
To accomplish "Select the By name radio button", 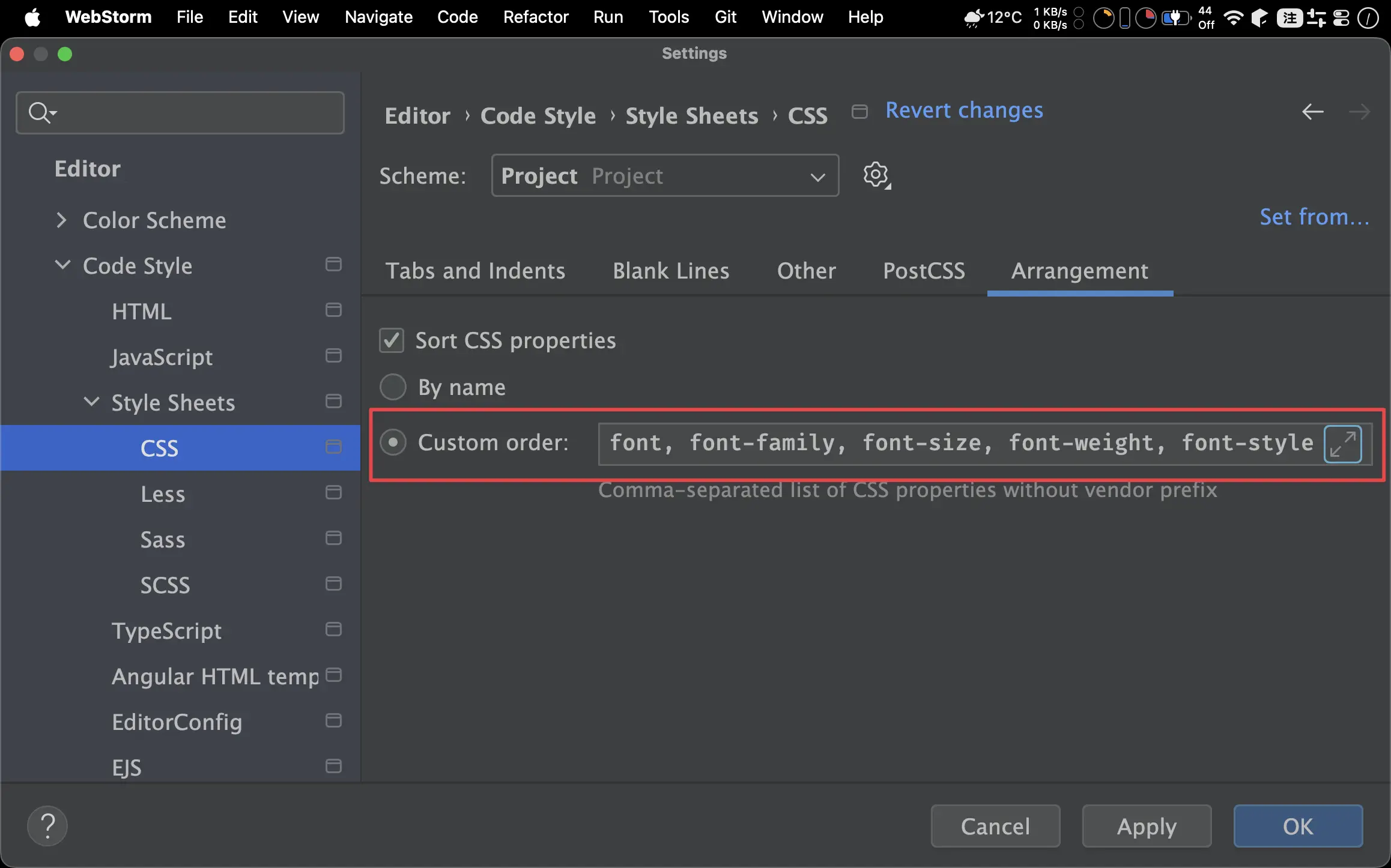I will [x=393, y=387].
